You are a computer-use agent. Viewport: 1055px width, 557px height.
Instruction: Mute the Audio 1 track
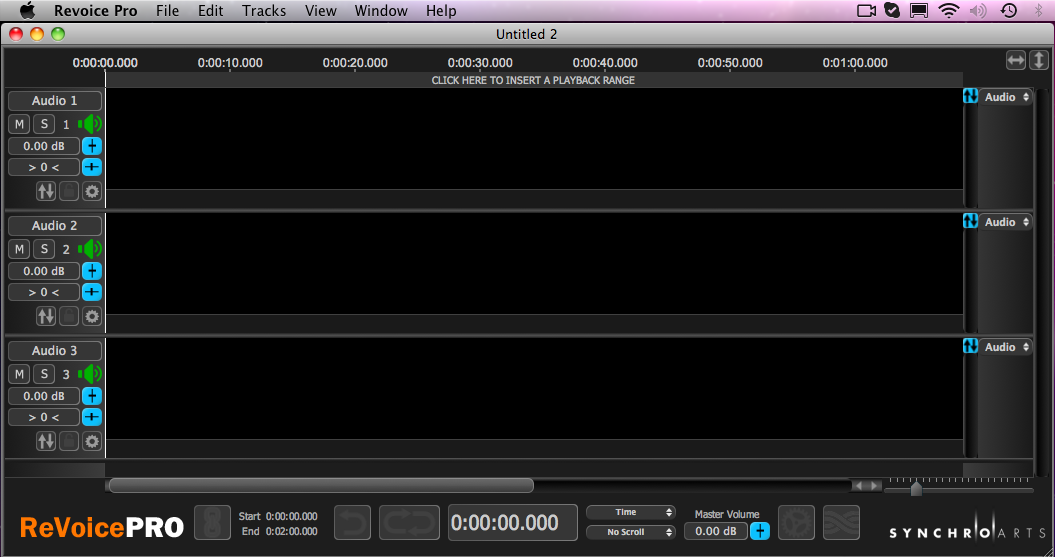(20, 124)
